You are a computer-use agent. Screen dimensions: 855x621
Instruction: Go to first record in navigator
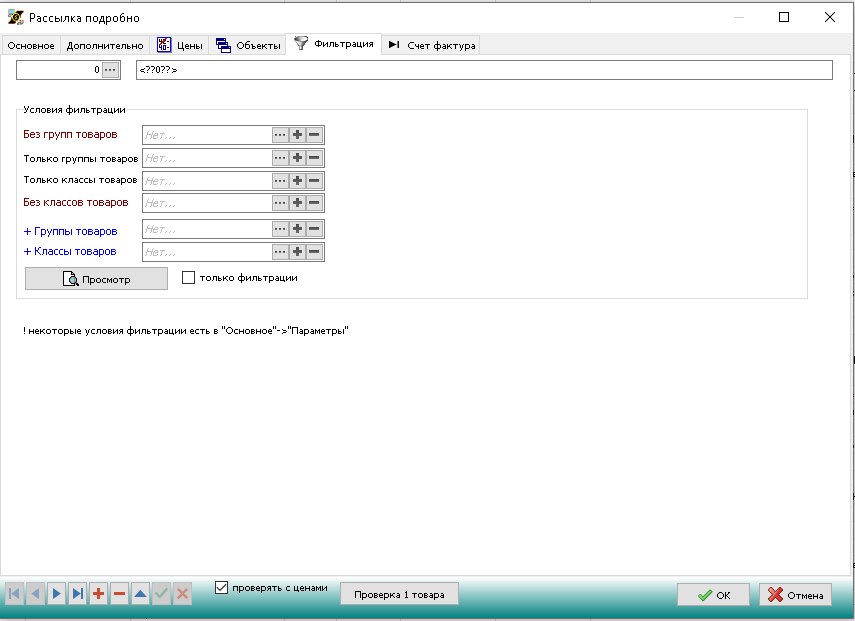pos(15,594)
